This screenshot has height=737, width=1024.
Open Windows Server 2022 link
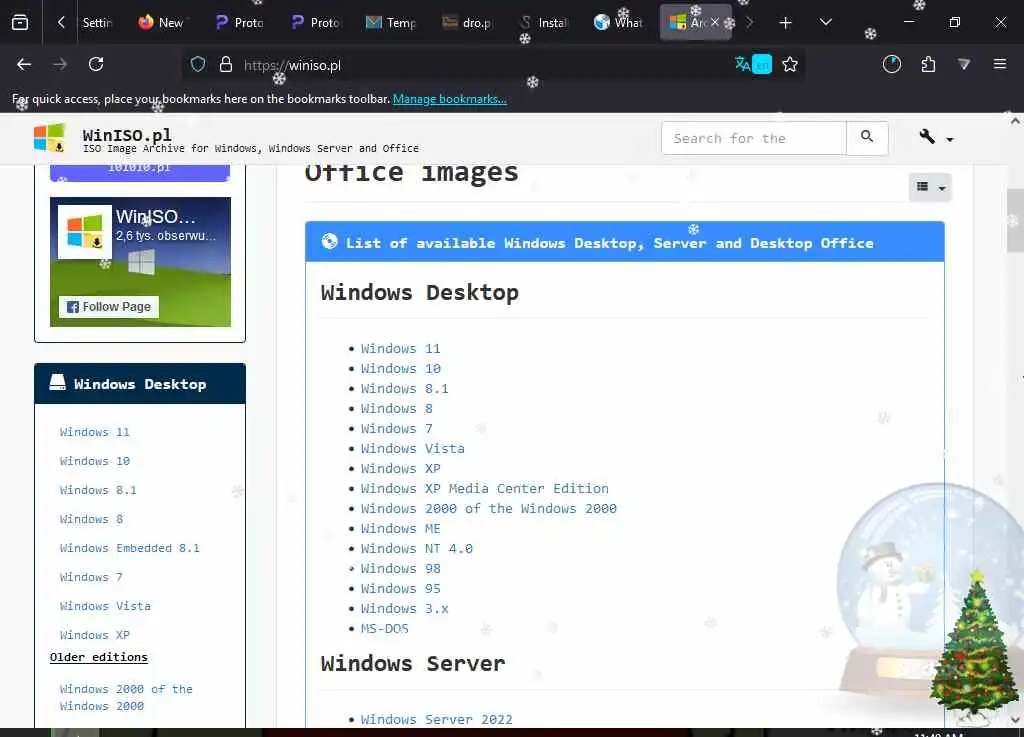tap(436, 719)
